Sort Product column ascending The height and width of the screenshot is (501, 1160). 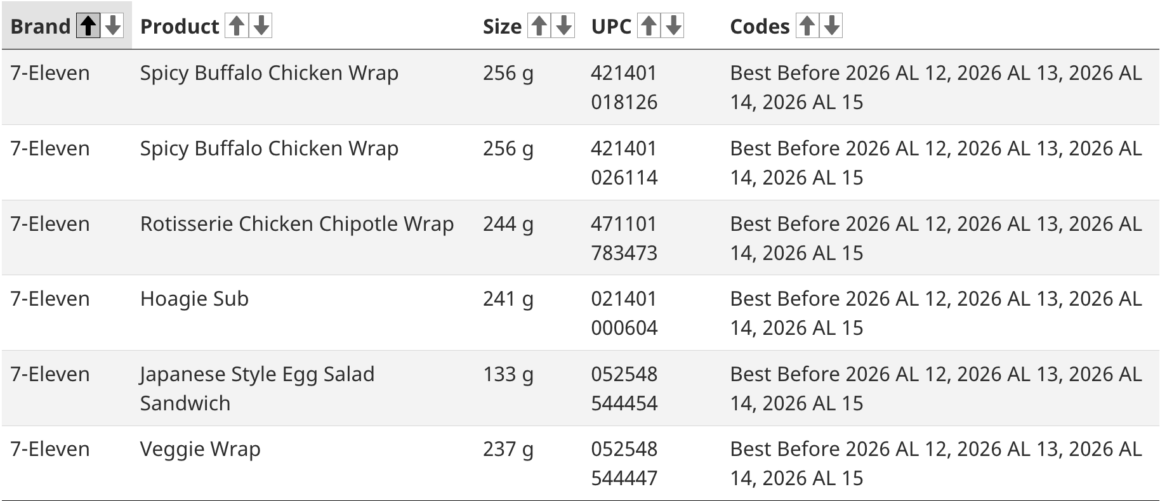(x=238, y=27)
